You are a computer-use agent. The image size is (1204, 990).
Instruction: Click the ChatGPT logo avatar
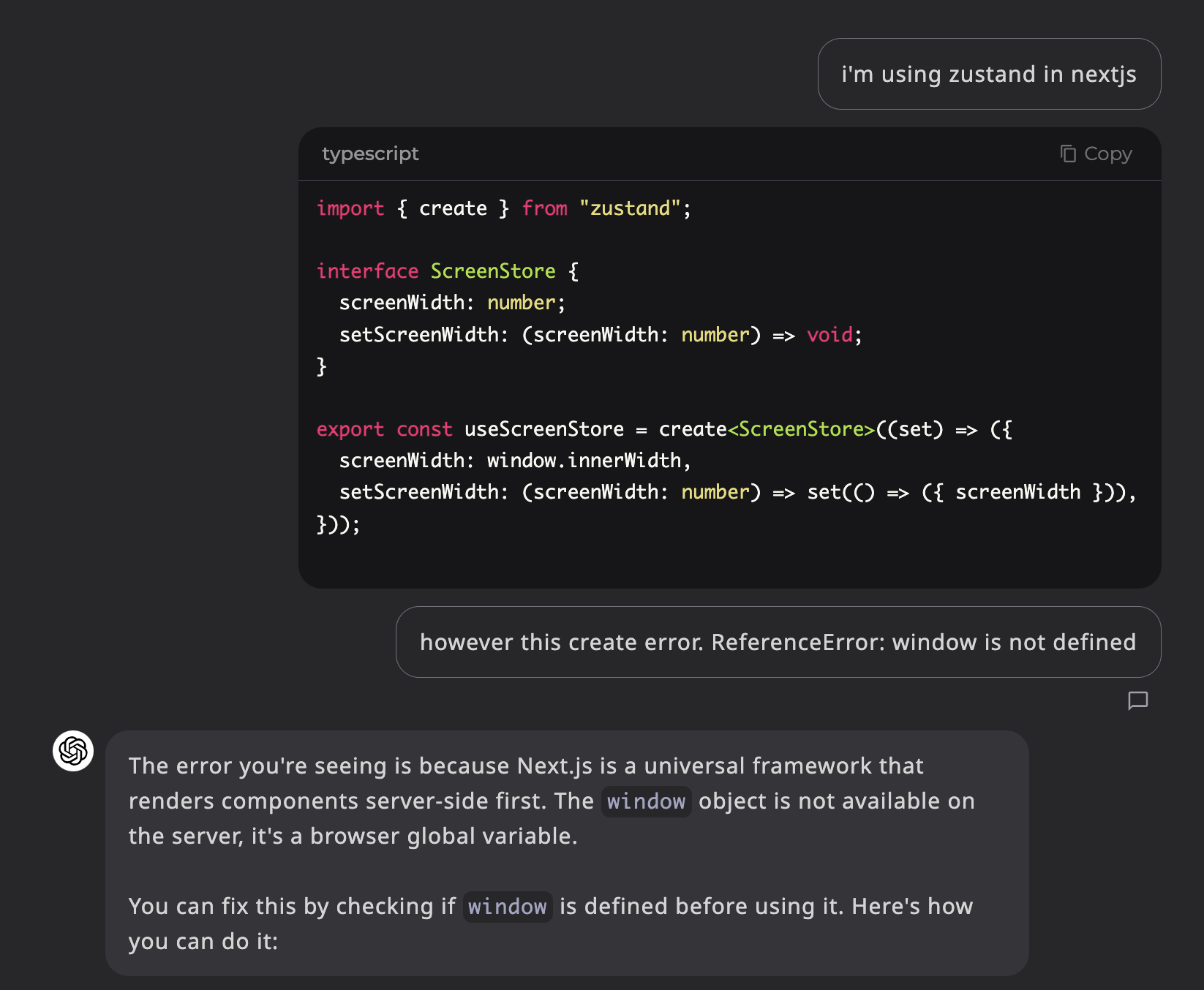tap(73, 751)
